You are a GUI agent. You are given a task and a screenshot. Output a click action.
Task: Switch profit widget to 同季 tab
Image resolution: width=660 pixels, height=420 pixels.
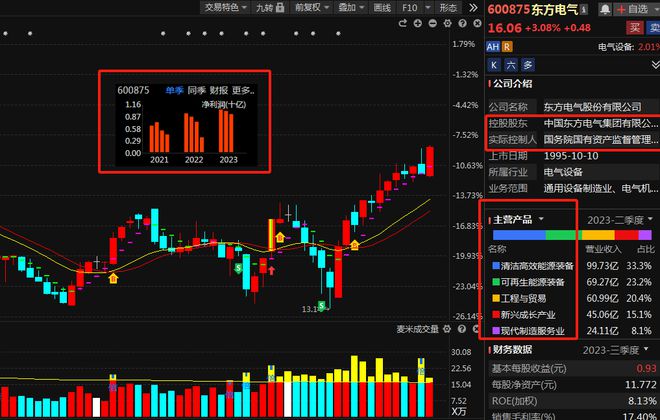(x=197, y=90)
